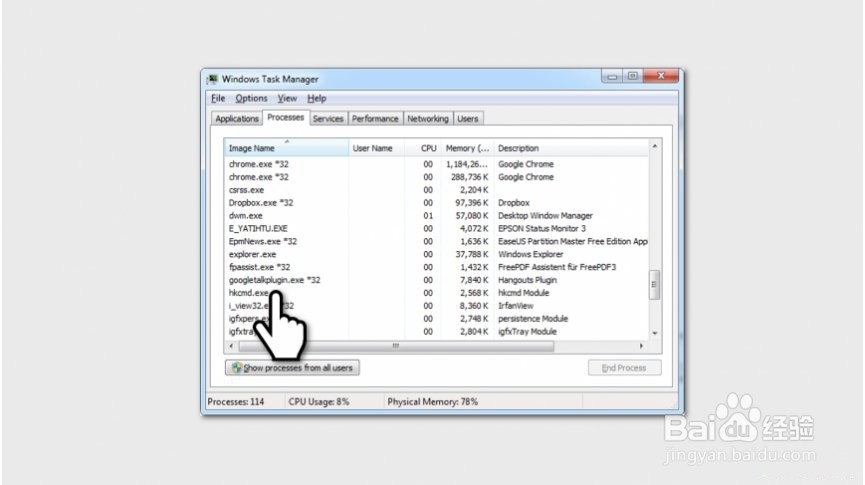Open the Performance tab
The height and width of the screenshot is (485, 865).
[375, 119]
